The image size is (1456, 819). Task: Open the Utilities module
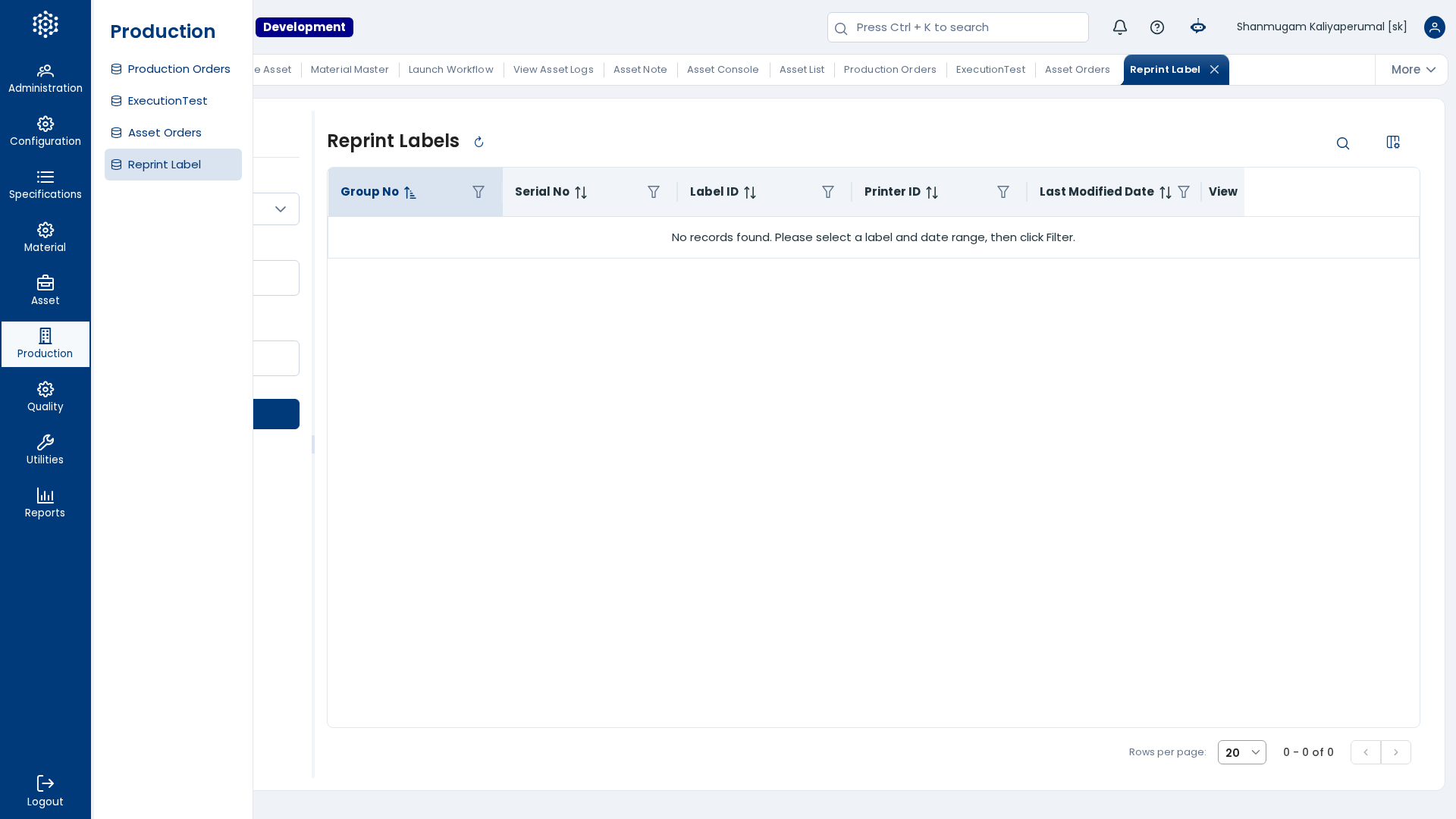pyautogui.click(x=45, y=450)
